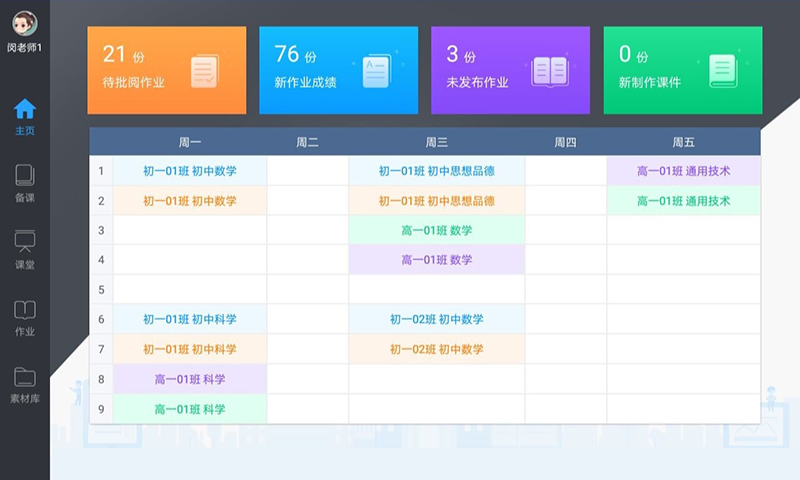Open the 作业 homework book icon
800x480 pixels.
pos(25,310)
